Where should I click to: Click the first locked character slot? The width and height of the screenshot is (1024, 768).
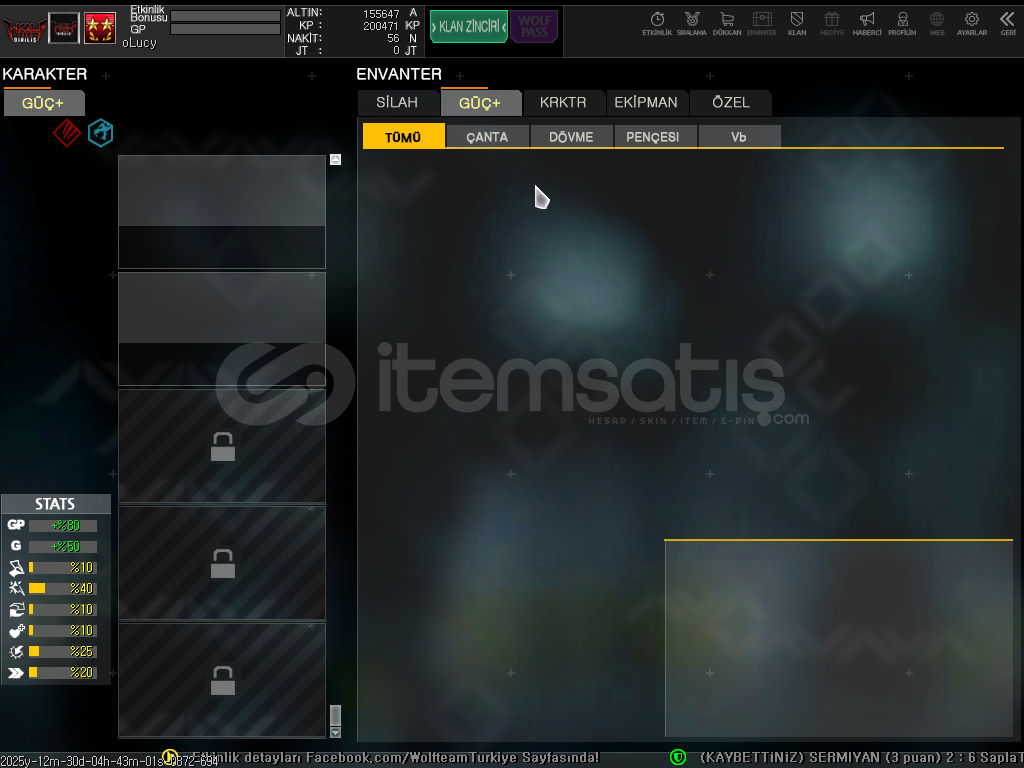point(222,446)
